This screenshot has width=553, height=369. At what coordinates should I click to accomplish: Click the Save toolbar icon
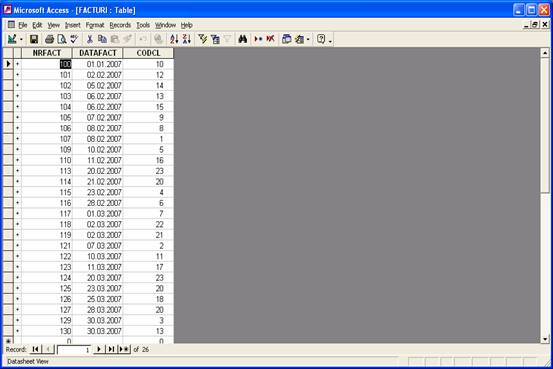(34, 39)
